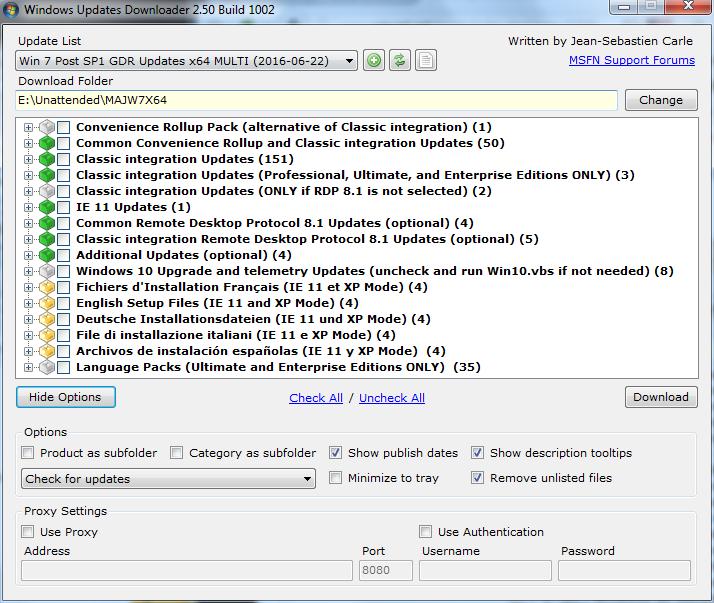Select the File di installazione italiani row text
This screenshot has height=603, width=714.
(236, 335)
